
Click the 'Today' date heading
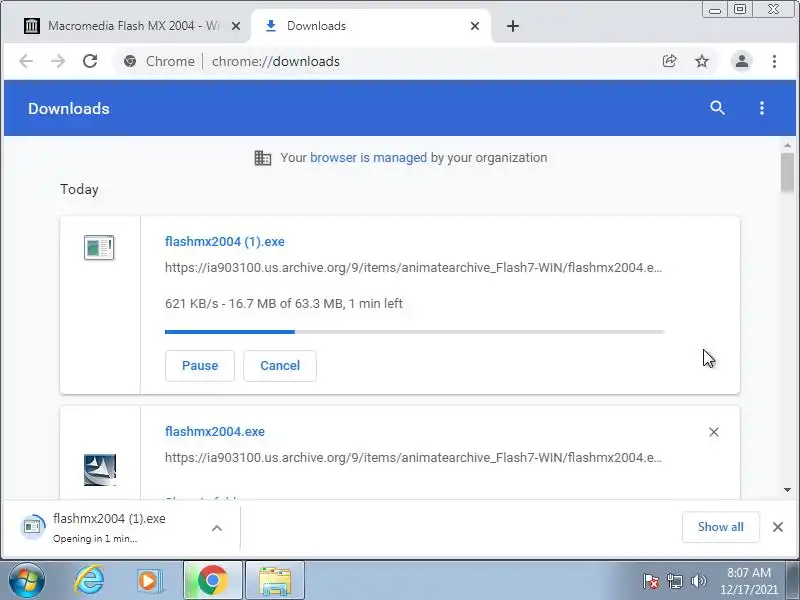79,189
